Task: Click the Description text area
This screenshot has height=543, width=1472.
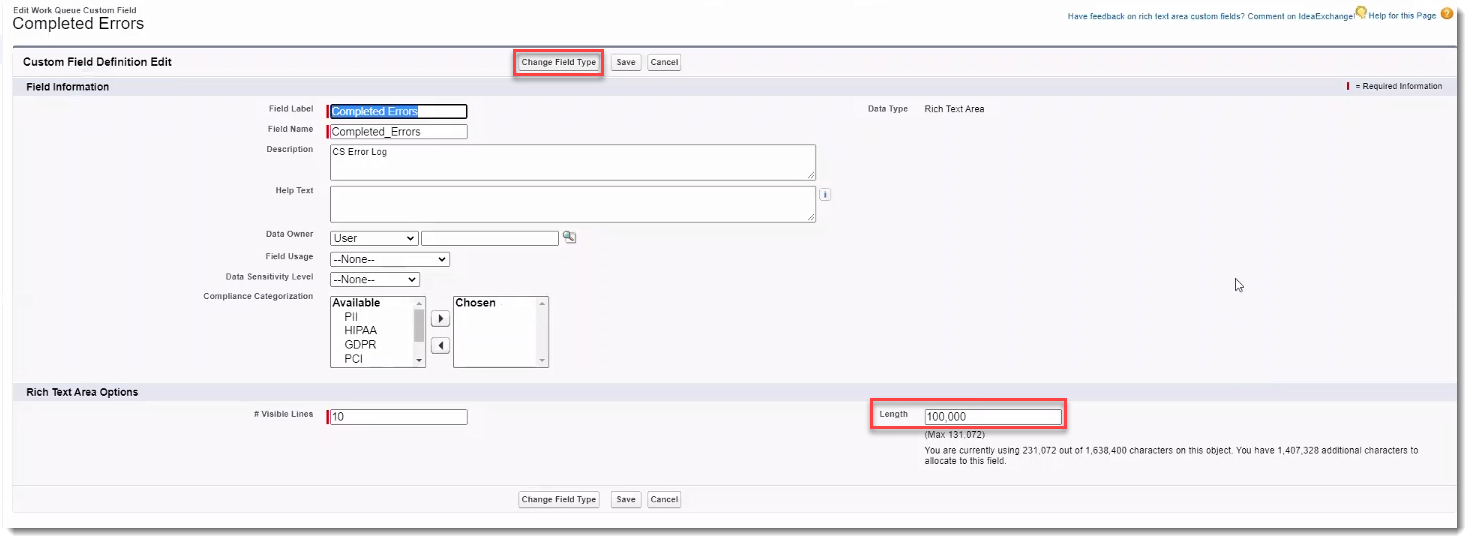Action: tap(572, 162)
